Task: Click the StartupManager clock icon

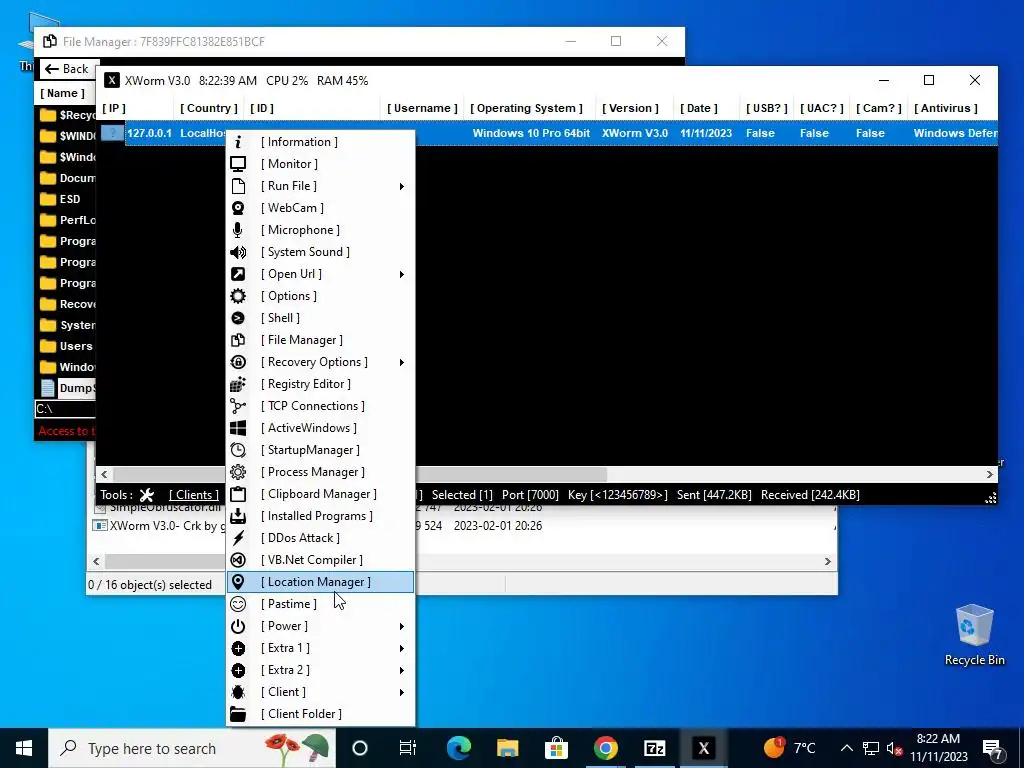Action: click(x=238, y=450)
